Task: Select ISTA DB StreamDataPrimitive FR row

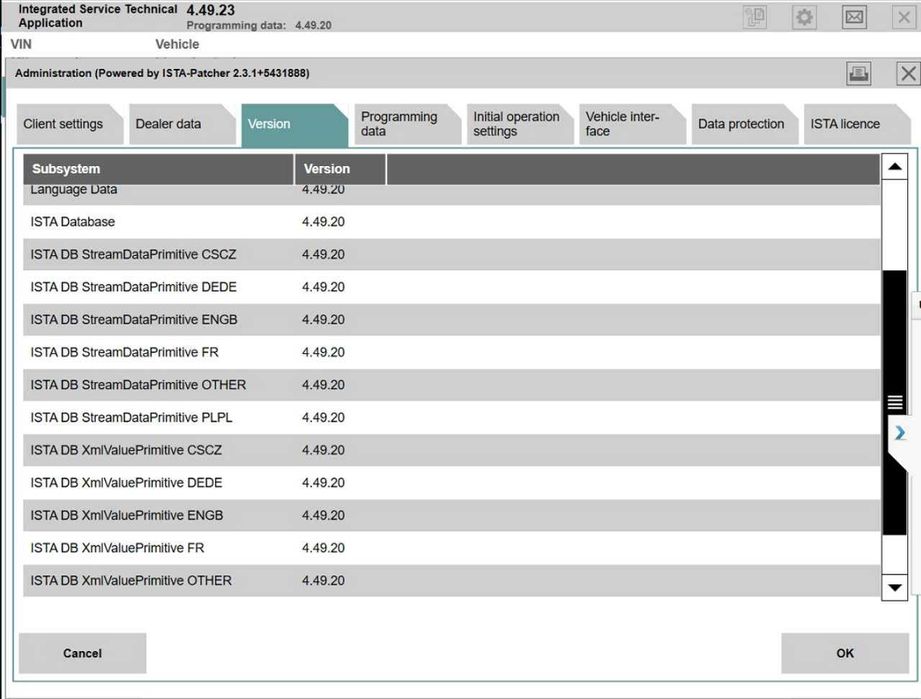Action: coord(452,352)
